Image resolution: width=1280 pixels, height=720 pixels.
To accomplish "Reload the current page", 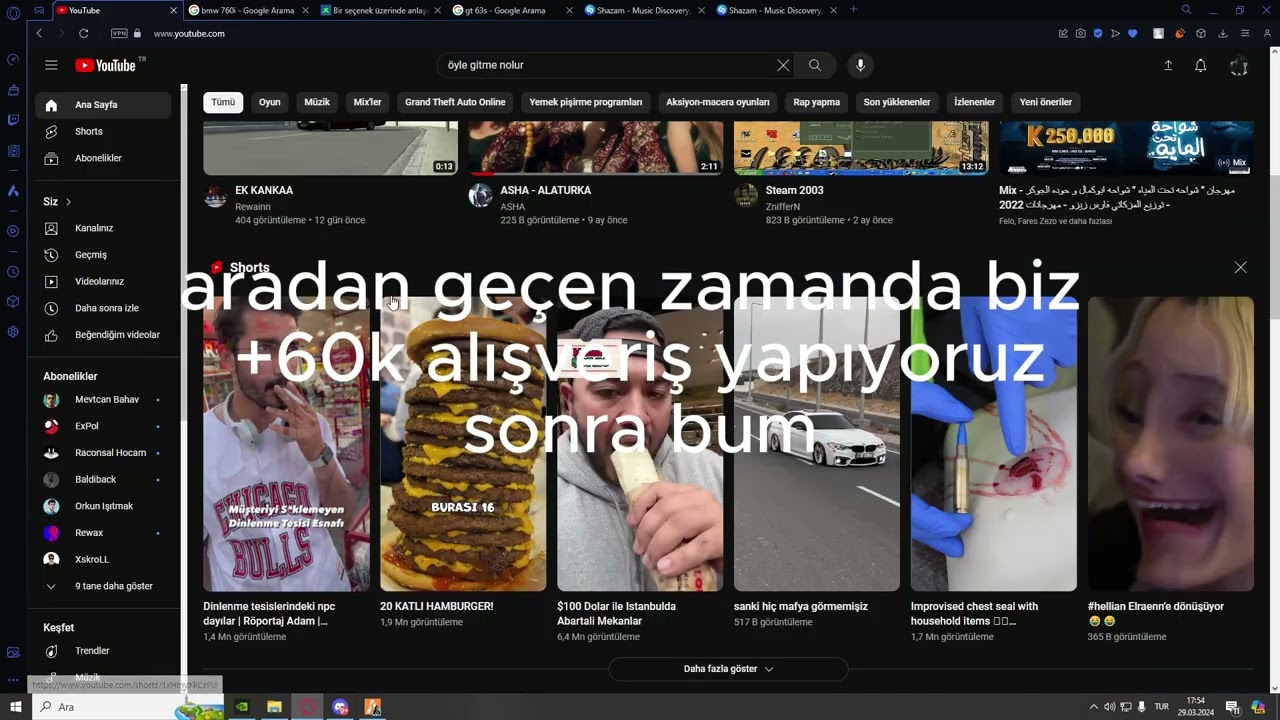I will click(x=83, y=33).
